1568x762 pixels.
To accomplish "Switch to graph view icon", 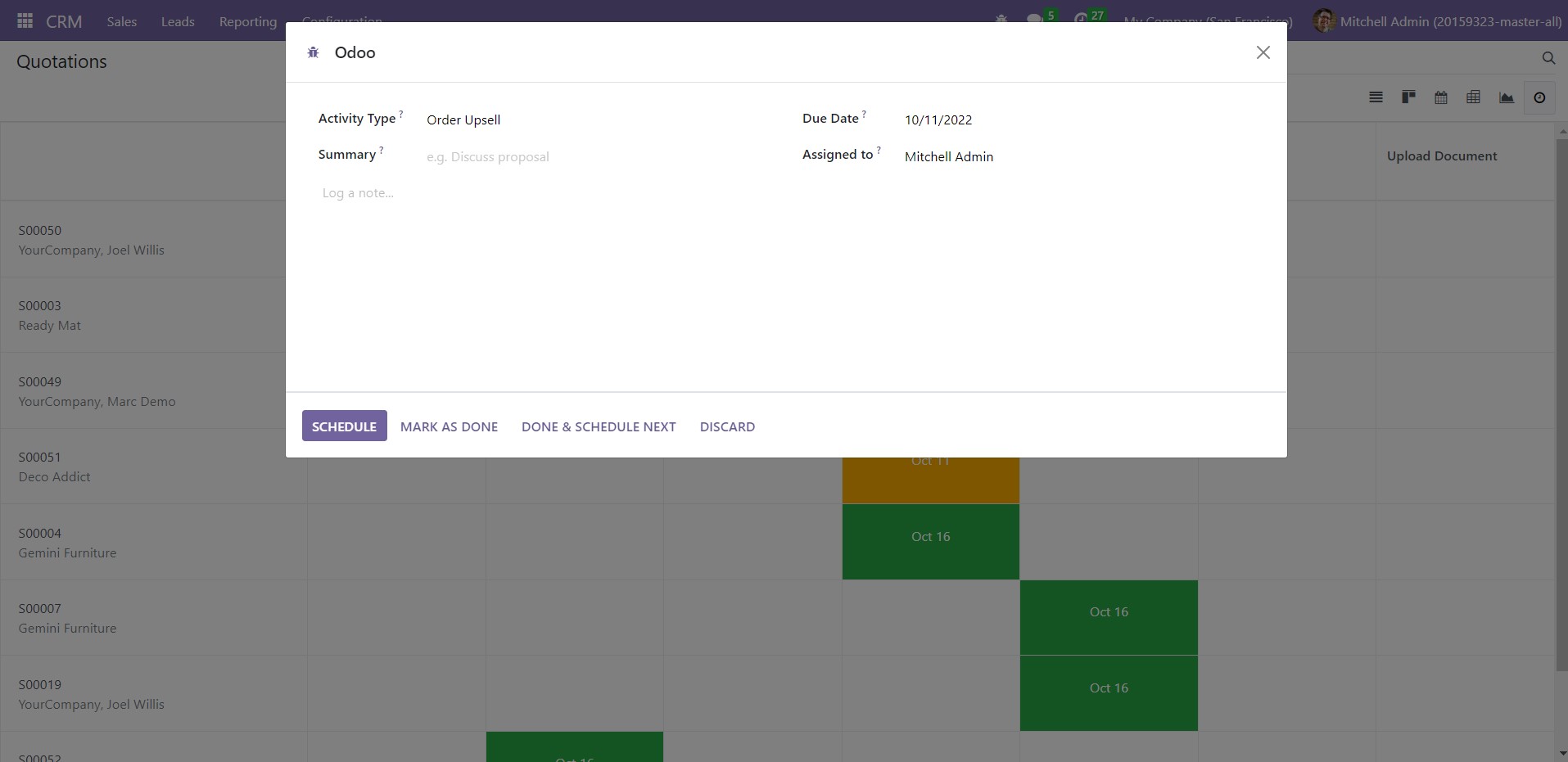I will click(x=1506, y=97).
